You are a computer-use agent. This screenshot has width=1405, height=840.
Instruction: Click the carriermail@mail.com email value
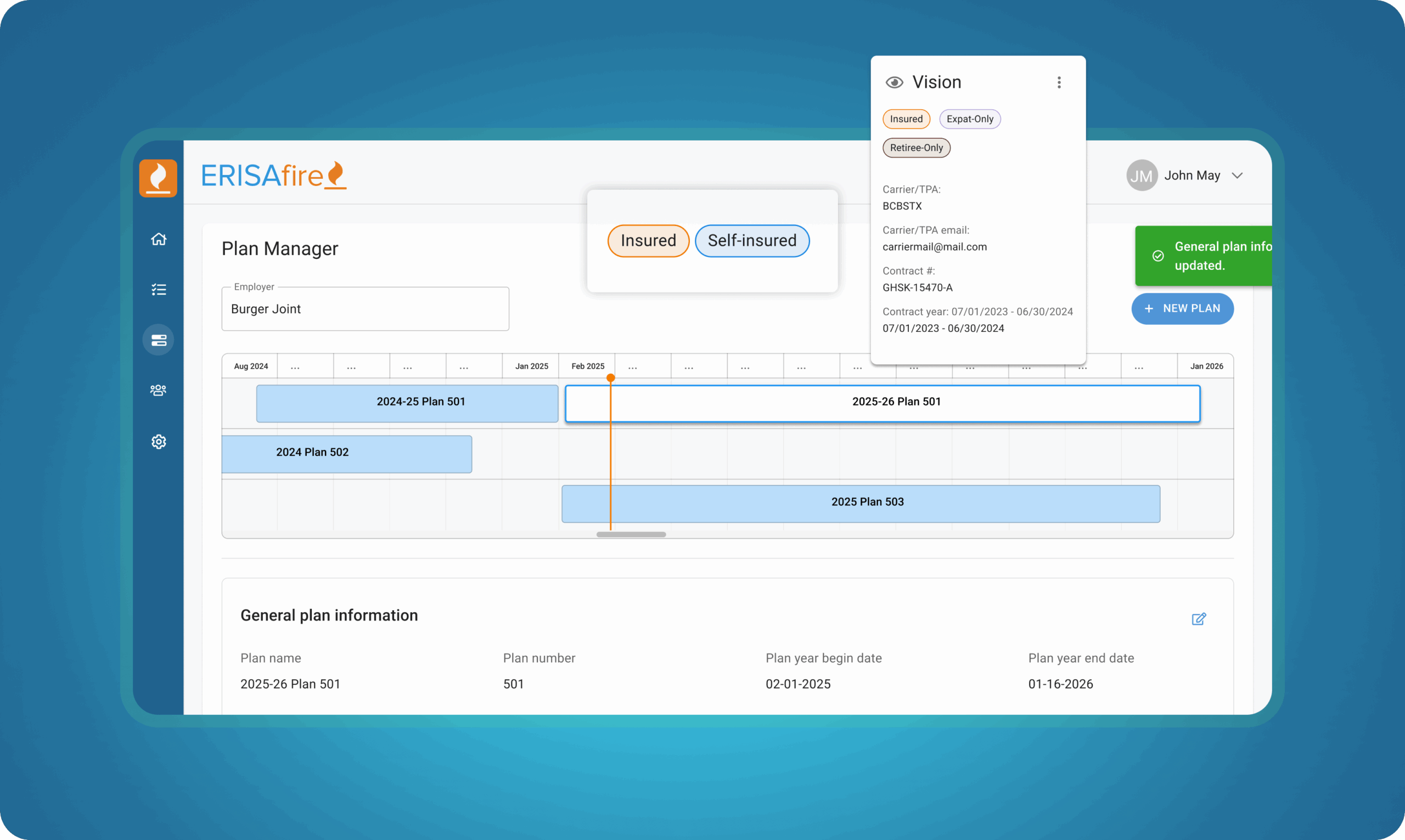tap(935, 247)
